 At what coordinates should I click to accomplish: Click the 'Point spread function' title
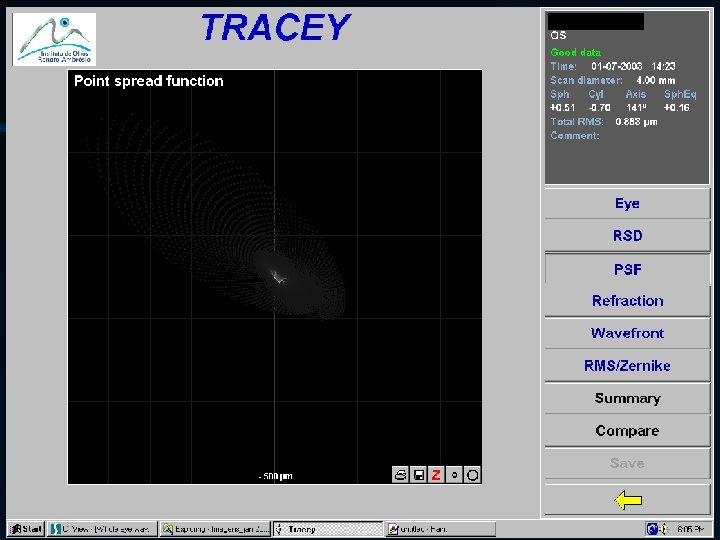pos(149,81)
